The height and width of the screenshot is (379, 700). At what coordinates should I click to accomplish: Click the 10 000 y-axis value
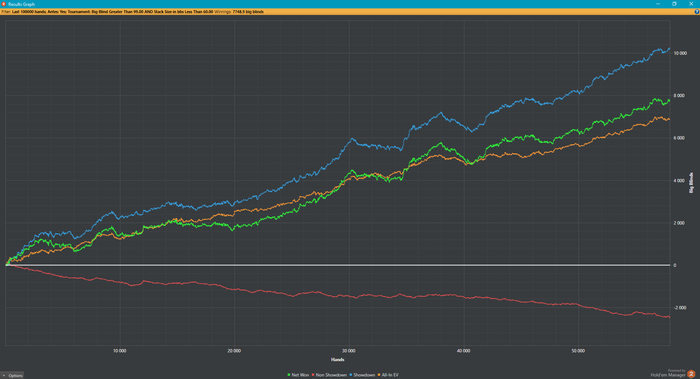tap(680, 53)
